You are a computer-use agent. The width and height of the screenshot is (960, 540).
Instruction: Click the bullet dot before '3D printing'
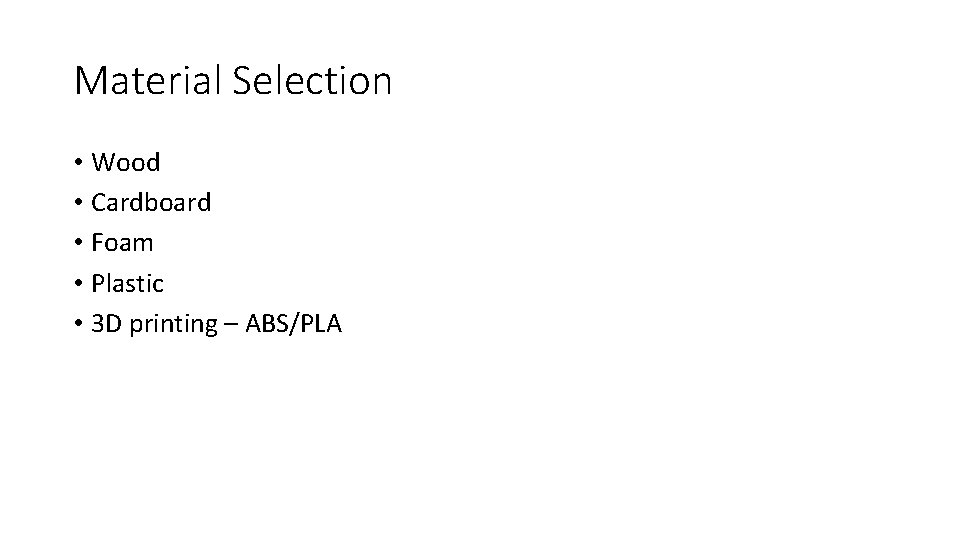click(x=78, y=324)
